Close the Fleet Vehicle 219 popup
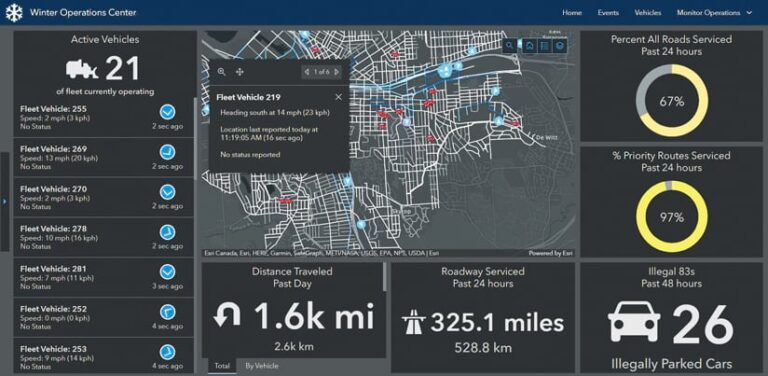The height and width of the screenshot is (376, 768). coord(338,97)
